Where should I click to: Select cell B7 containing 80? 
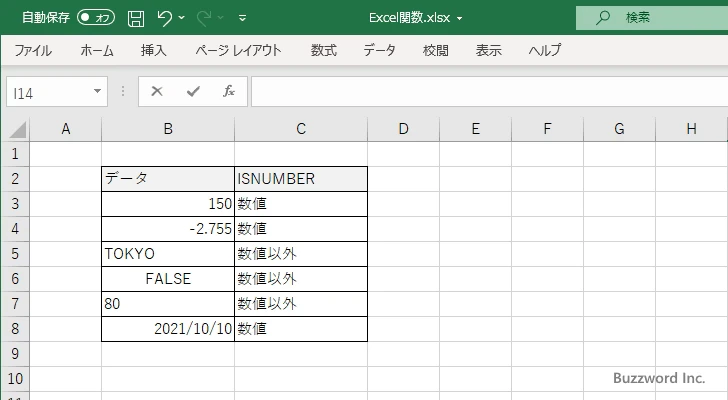pyautogui.click(x=168, y=304)
